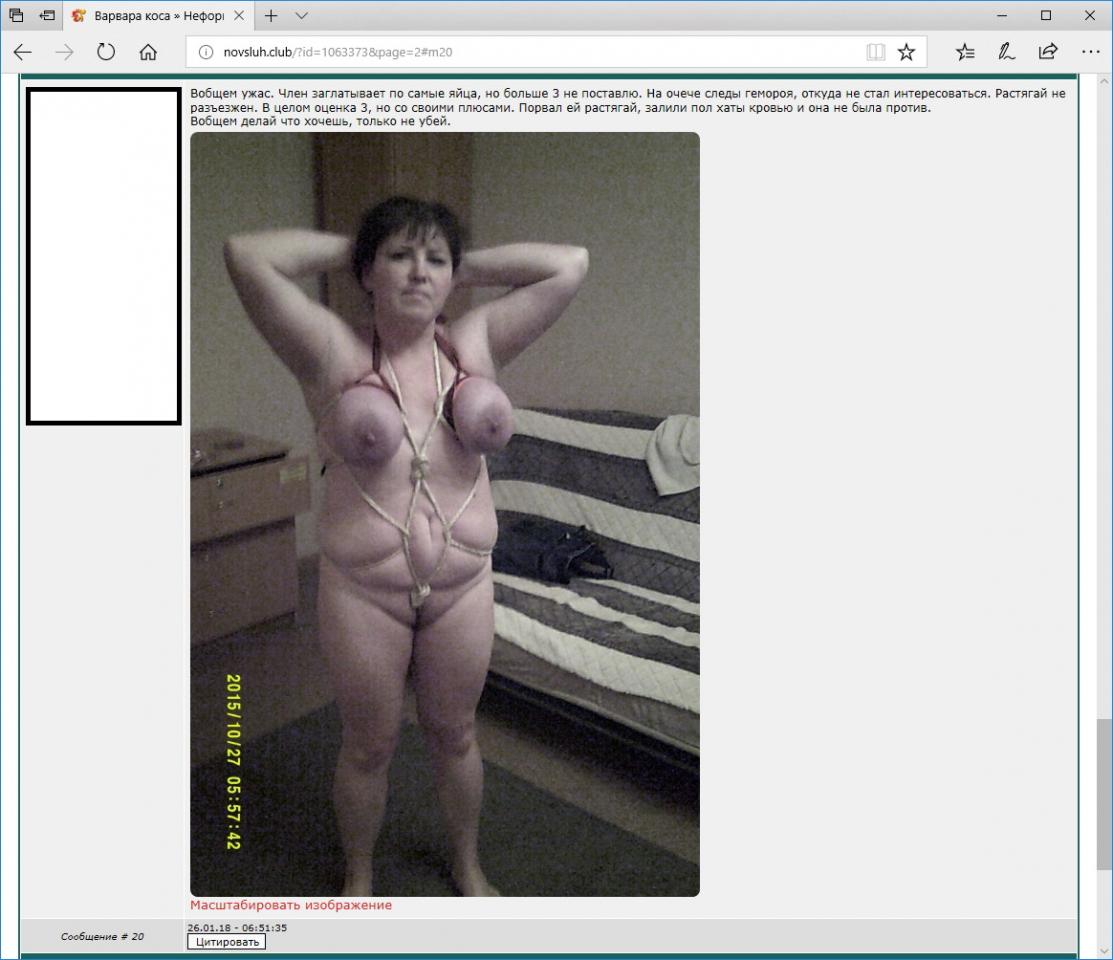The width and height of the screenshot is (1113, 960).
Task: Open Reading view from address bar
Action: pos(875,52)
